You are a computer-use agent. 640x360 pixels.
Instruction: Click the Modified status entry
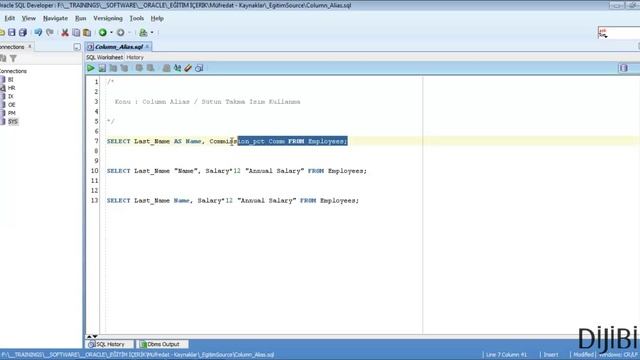click(x=583, y=355)
